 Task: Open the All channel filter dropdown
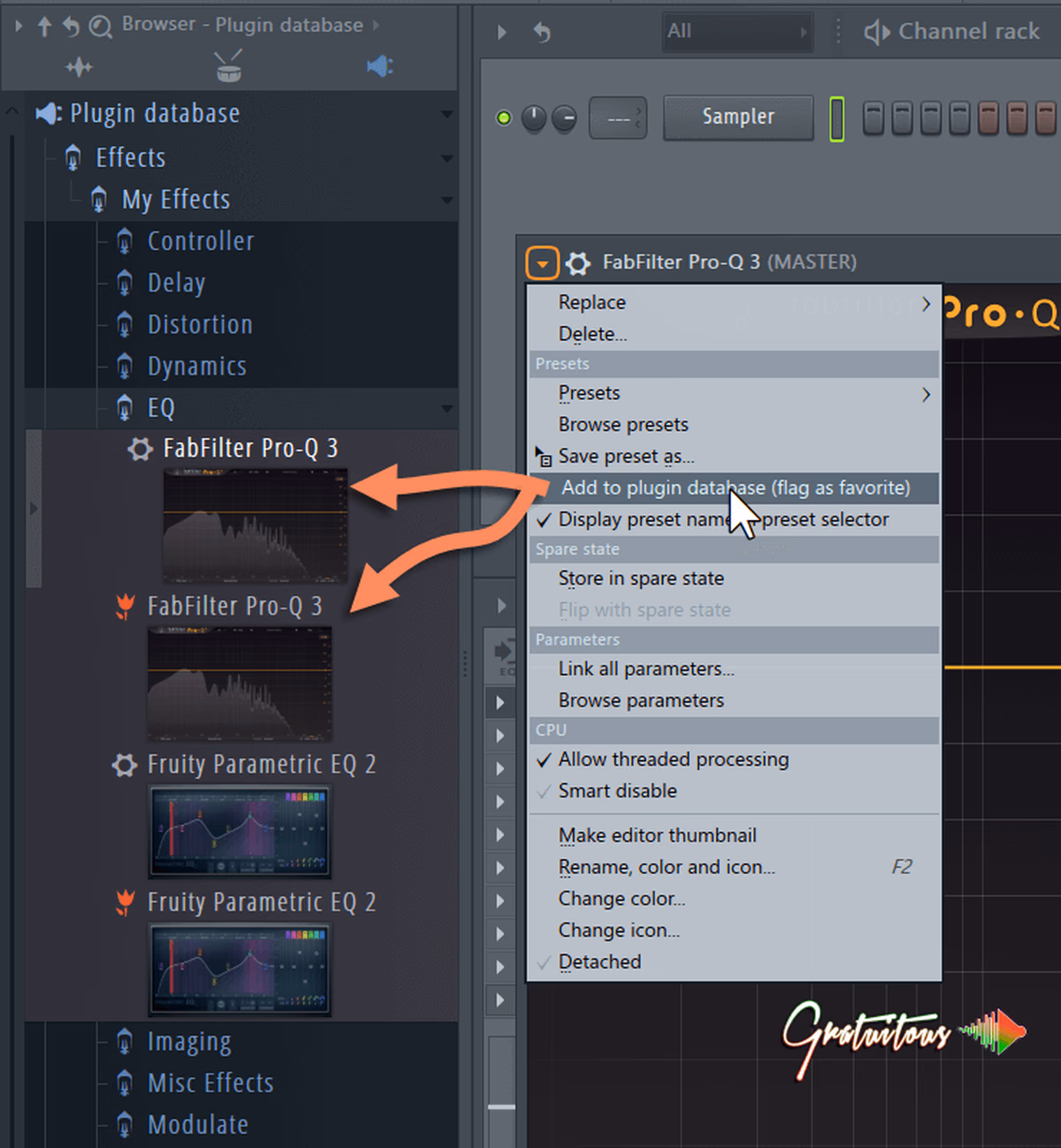pos(737,32)
